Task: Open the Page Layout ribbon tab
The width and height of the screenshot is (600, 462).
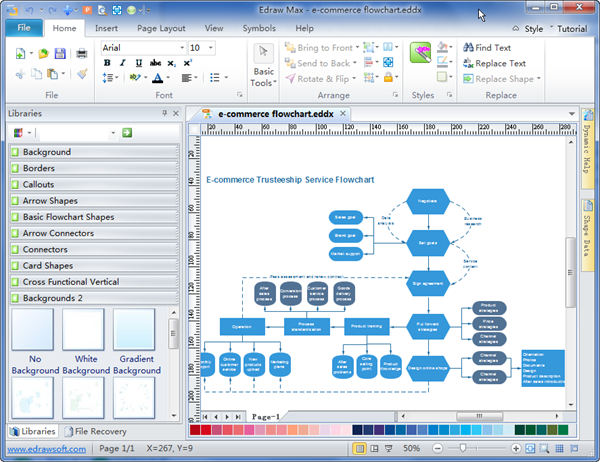Action: 160,28
